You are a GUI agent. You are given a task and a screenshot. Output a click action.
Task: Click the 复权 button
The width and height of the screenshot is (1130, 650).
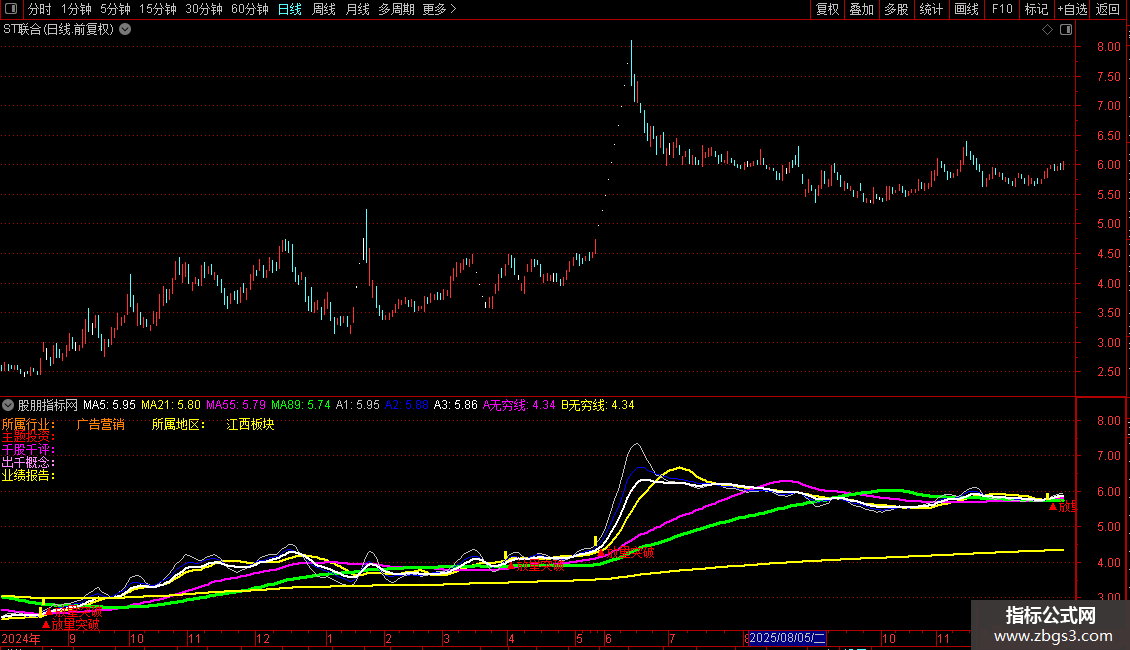tap(827, 9)
